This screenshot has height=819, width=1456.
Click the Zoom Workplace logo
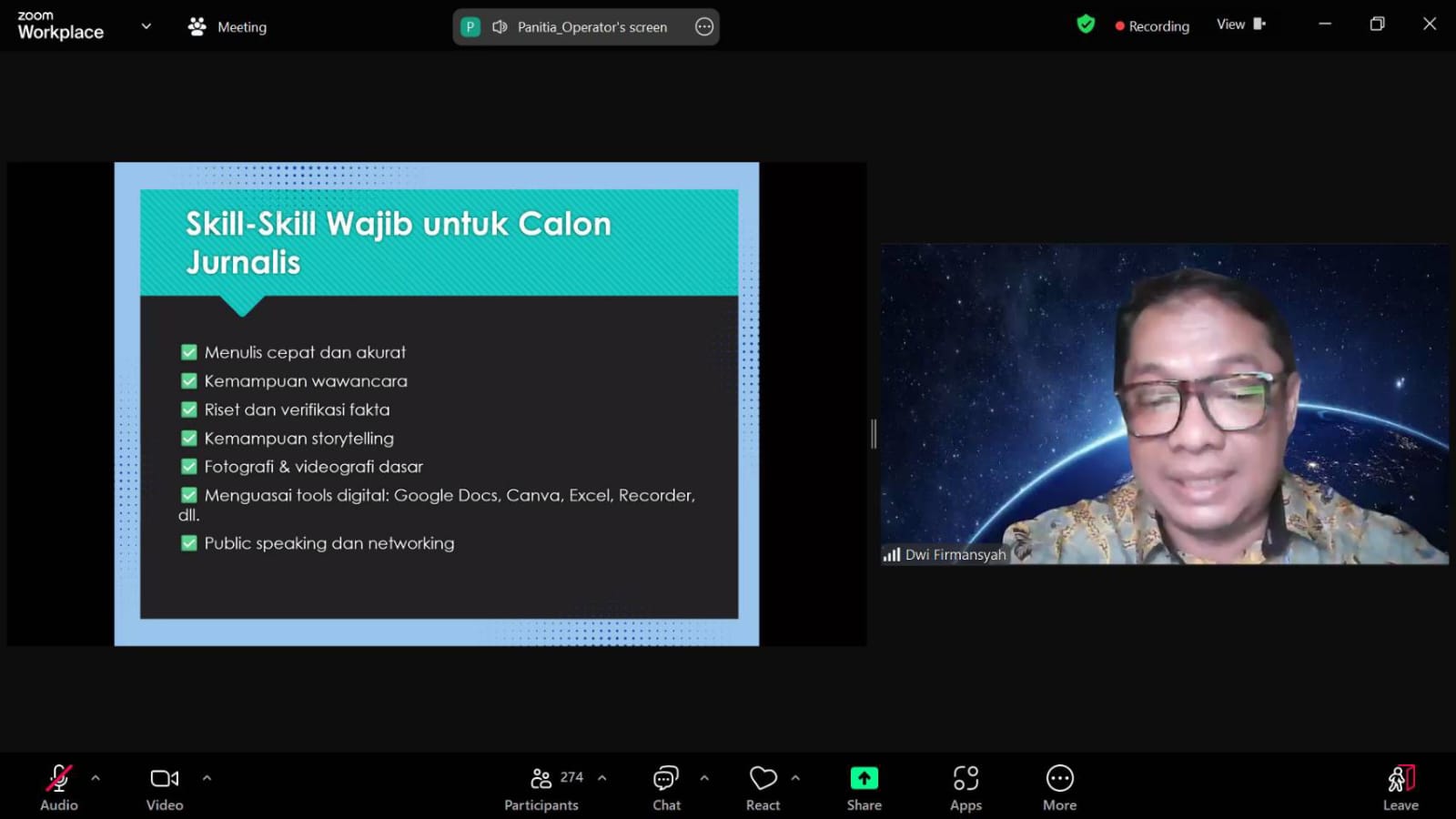(x=60, y=26)
